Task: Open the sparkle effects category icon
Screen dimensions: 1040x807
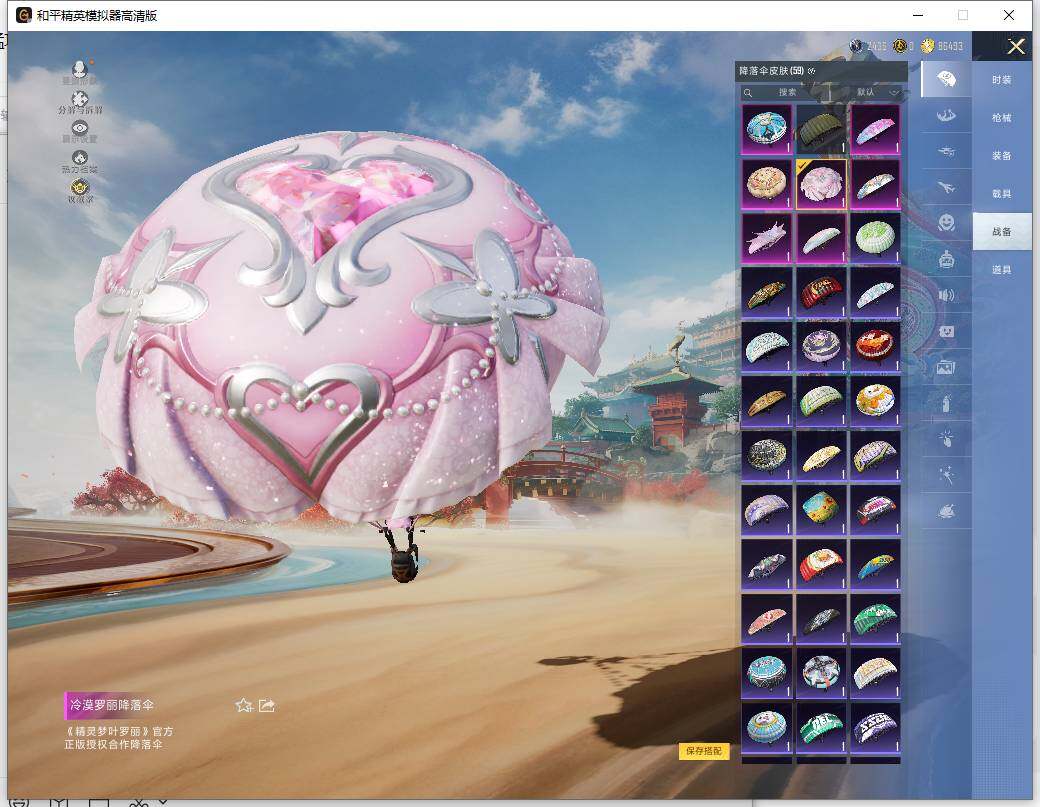Action: [x=946, y=474]
